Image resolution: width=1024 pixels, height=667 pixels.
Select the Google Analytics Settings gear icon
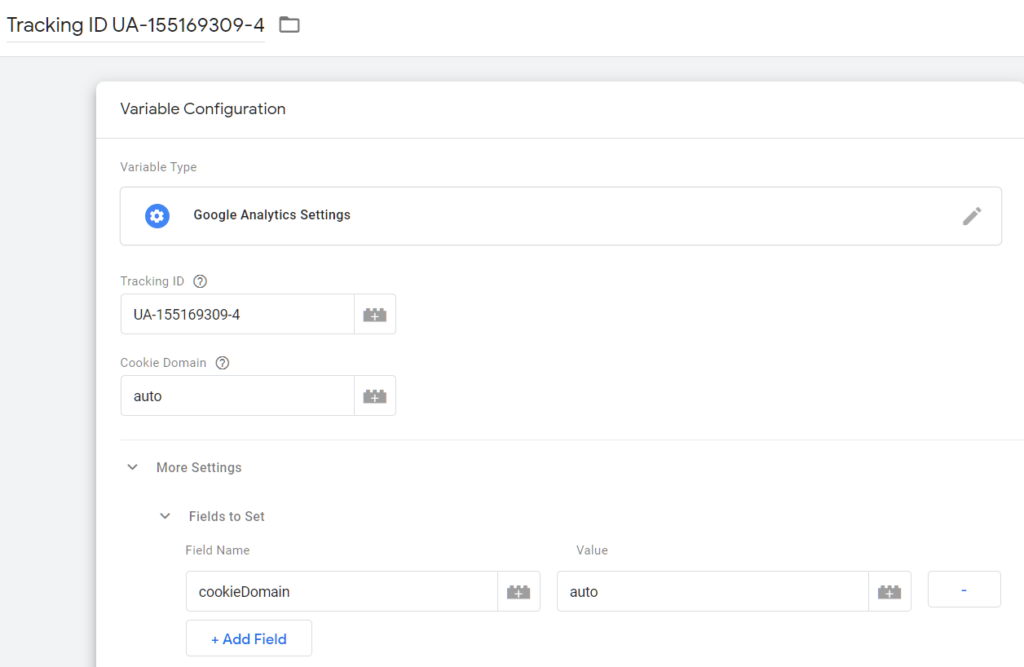coord(157,216)
